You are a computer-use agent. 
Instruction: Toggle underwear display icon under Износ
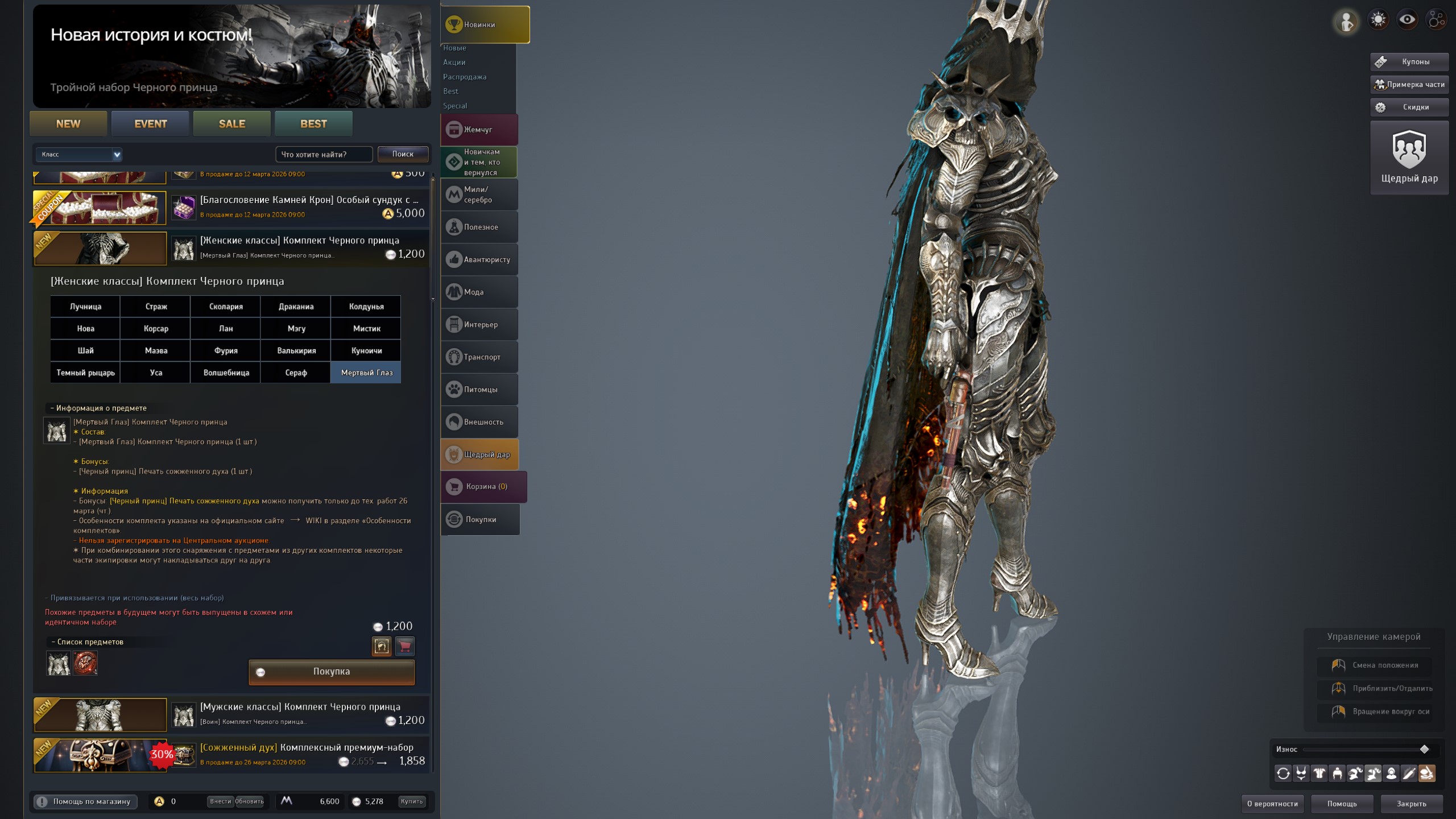1301,773
